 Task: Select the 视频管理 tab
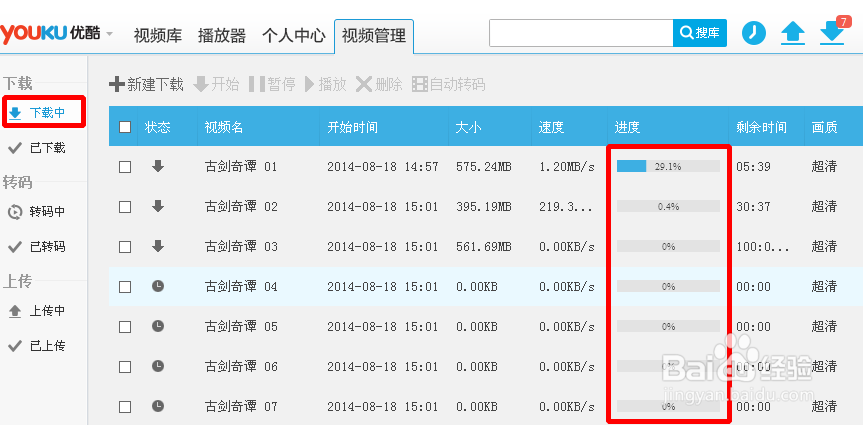[374, 35]
